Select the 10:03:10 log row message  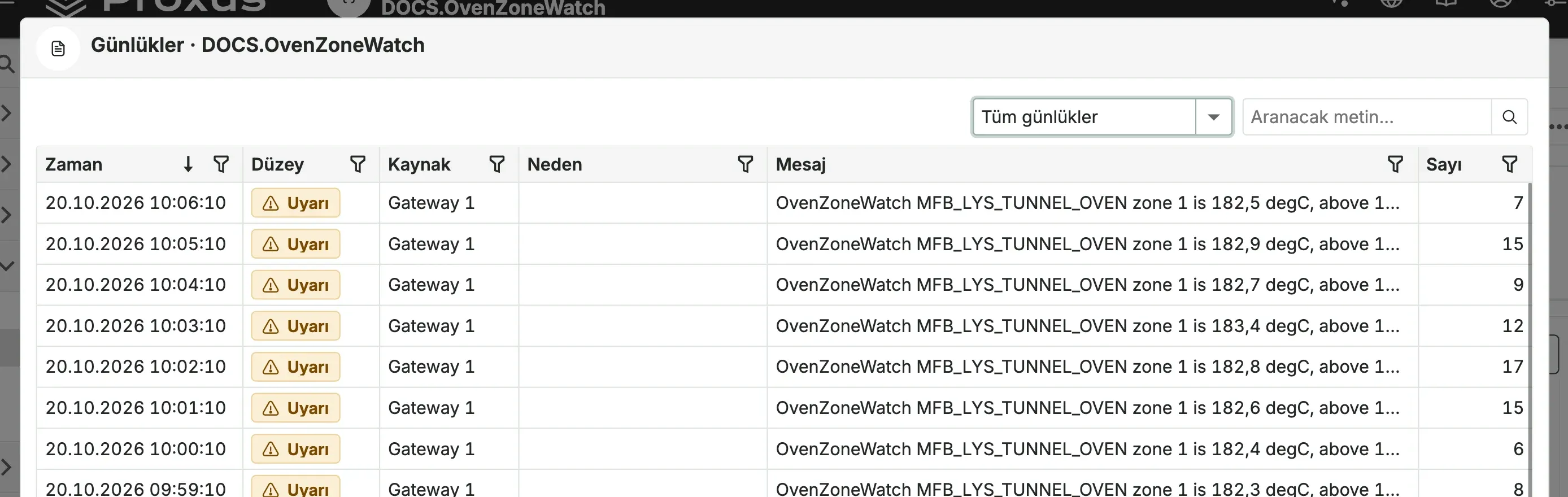point(1087,326)
